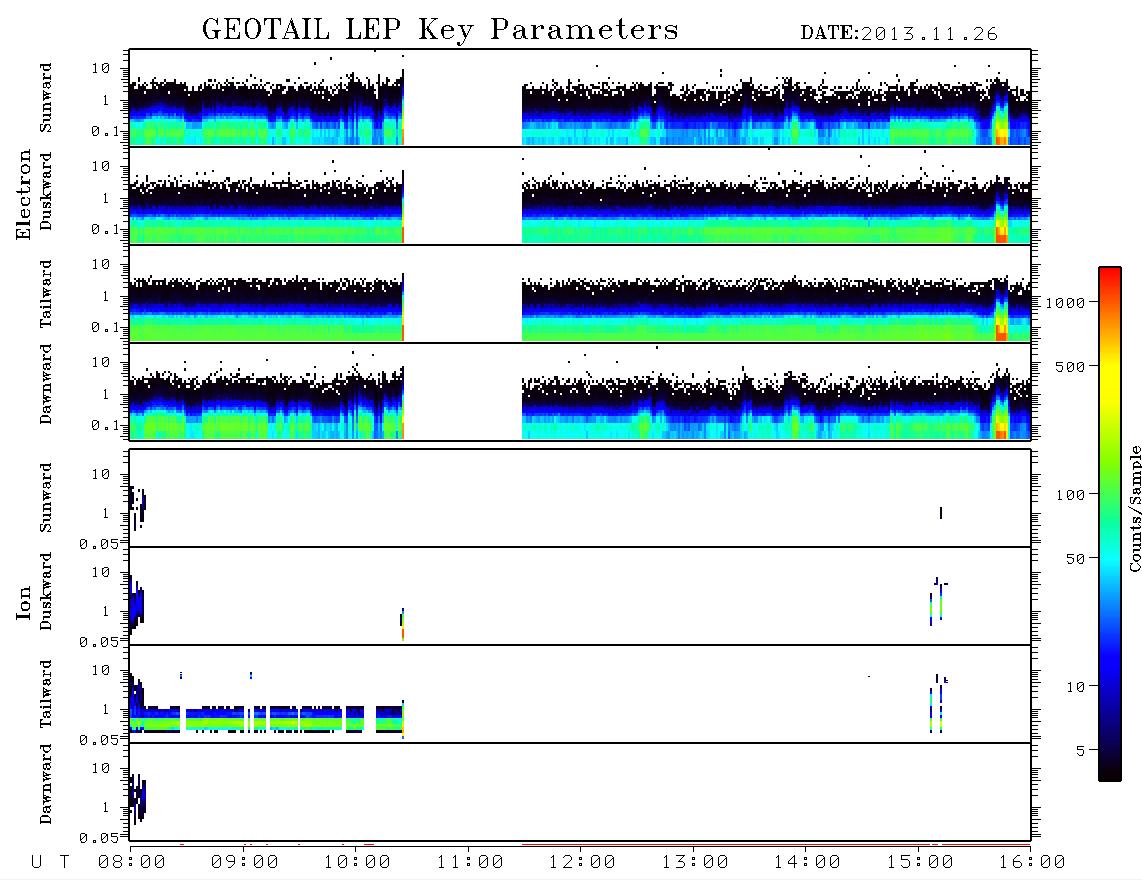Click the colorbar tick label 10
Image resolution: width=1142 pixels, height=880 pixels.
1075,687
